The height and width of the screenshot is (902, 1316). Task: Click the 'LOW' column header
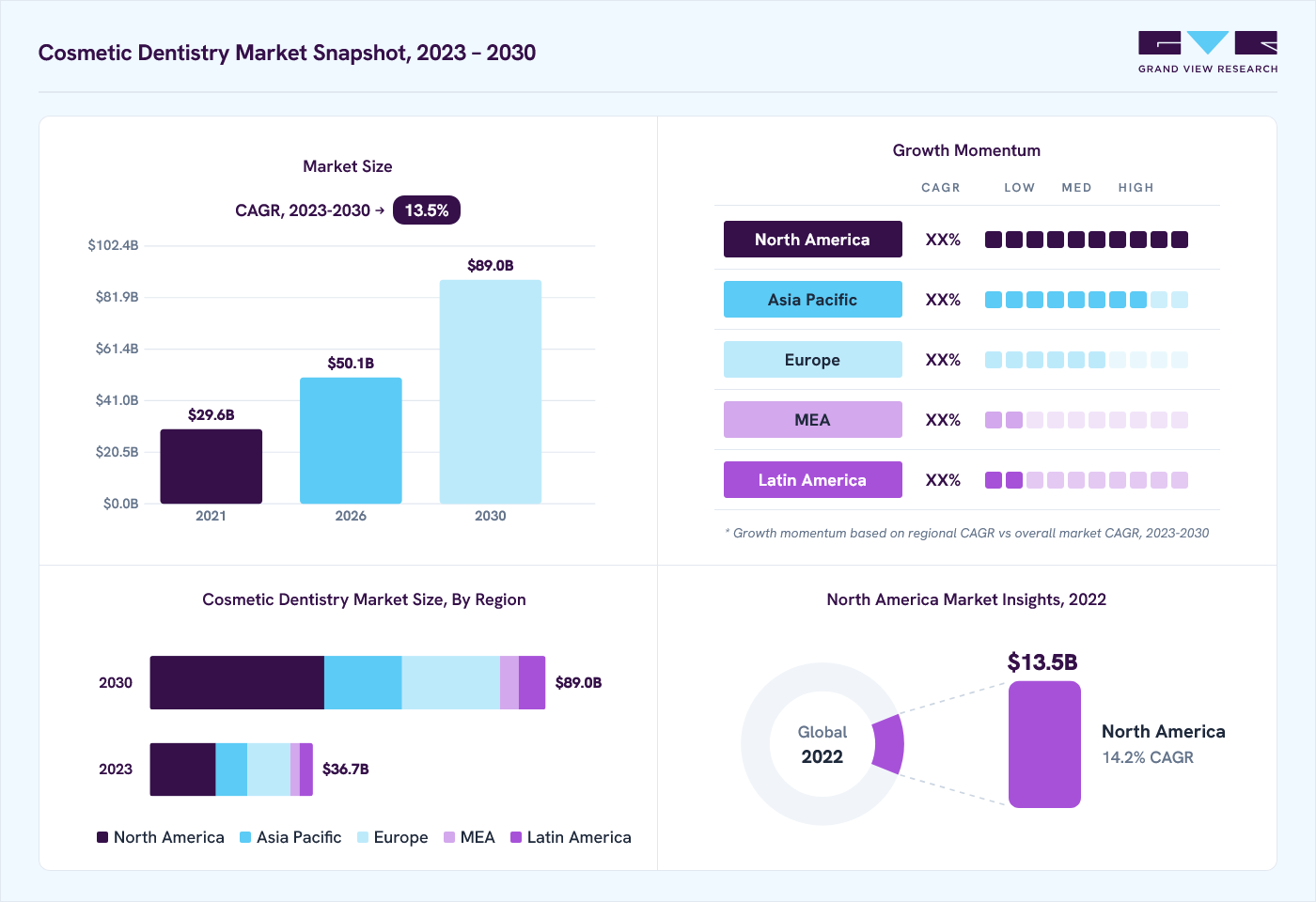1019,188
